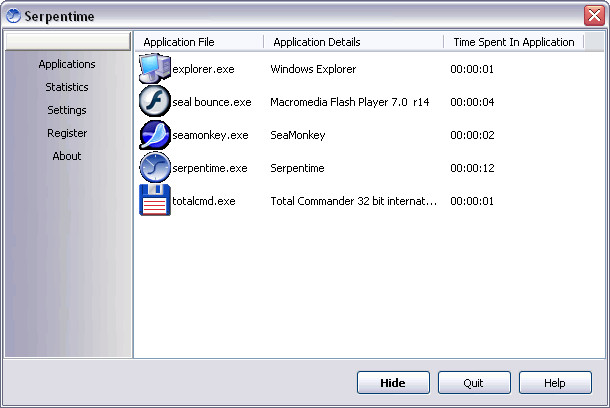Click the 00:00:04 time value
Viewport: 610px width, 408px height.
pyautogui.click(x=472, y=102)
